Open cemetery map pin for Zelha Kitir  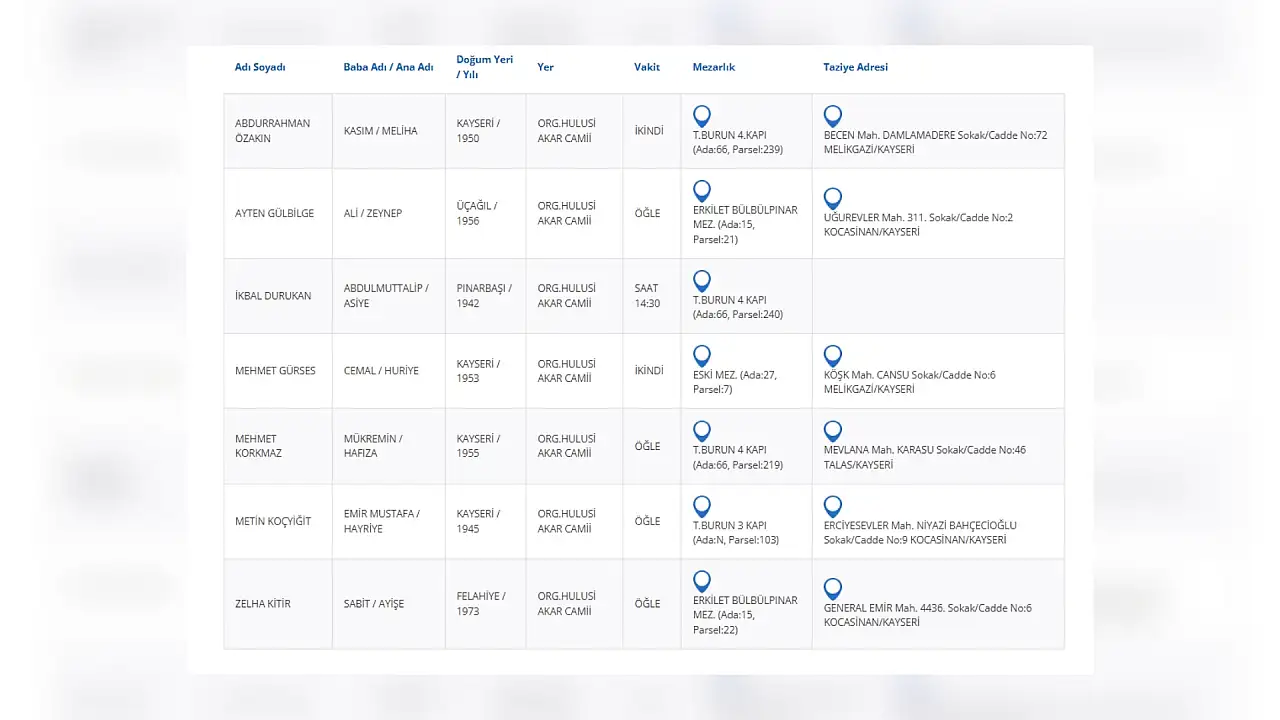[x=702, y=581]
